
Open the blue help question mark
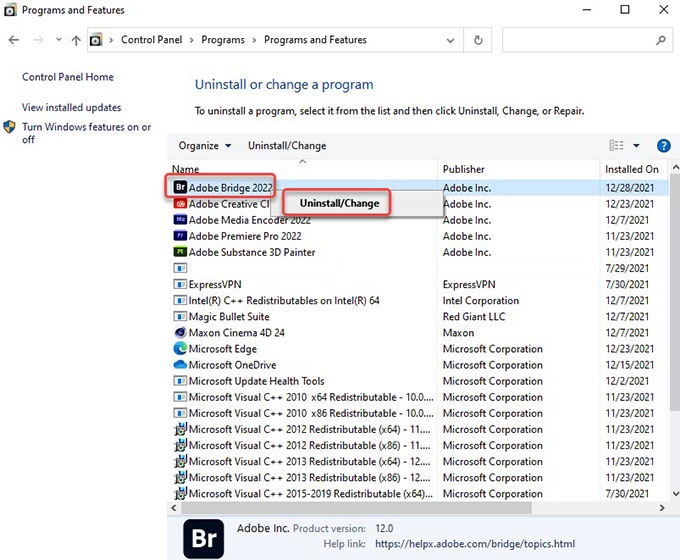tap(664, 146)
